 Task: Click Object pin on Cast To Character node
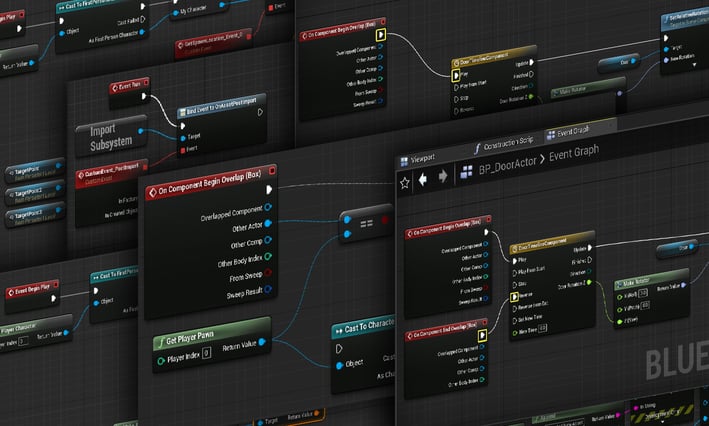(340, 365)
